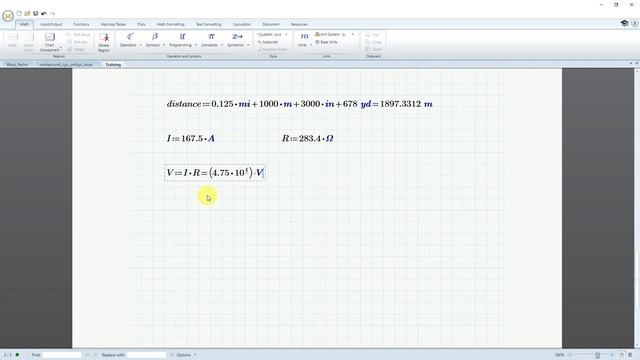Insert a Math region
This screenshot has width=640, height=360.
point(13,41)
